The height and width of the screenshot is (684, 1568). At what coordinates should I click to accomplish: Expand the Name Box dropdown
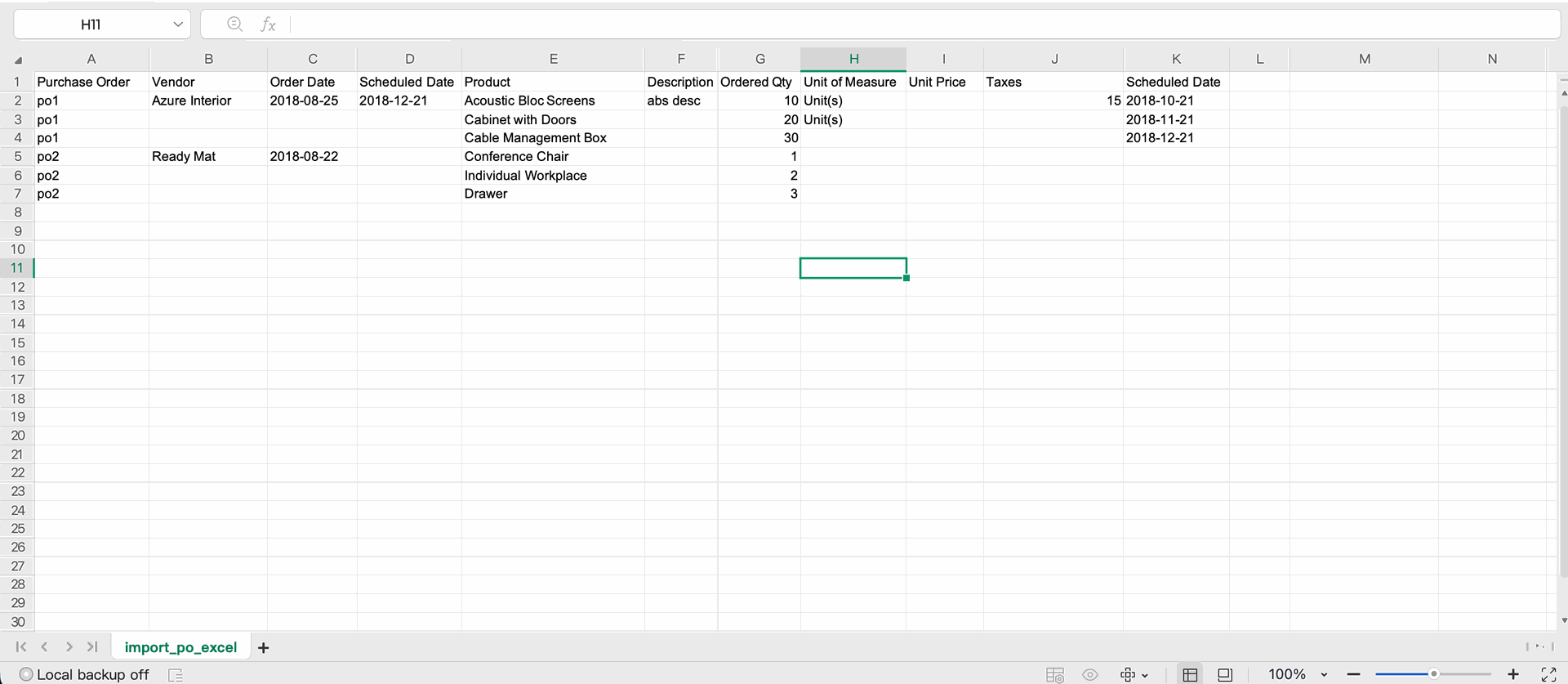(178, 25)
